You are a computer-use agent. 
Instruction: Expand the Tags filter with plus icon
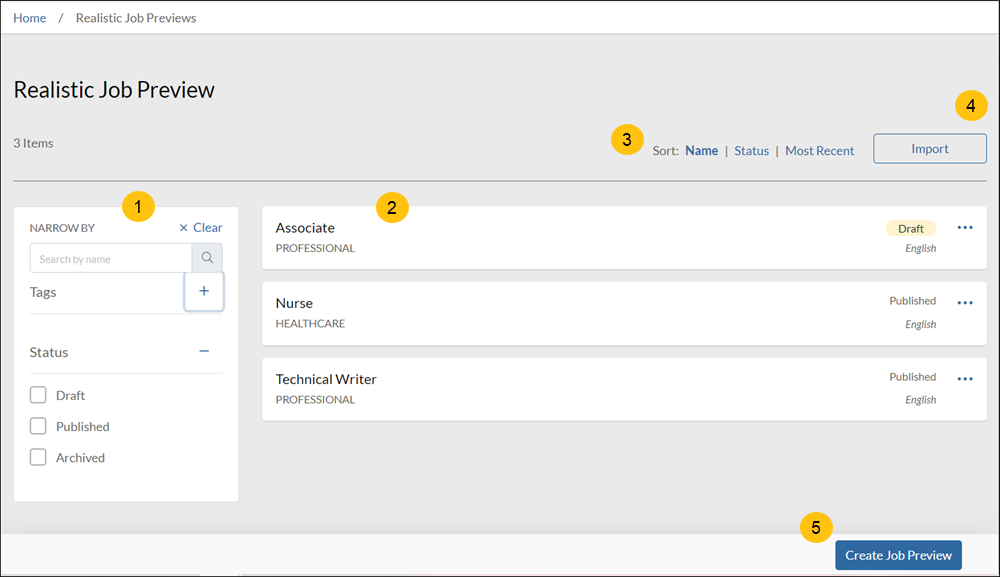point(204,291)
